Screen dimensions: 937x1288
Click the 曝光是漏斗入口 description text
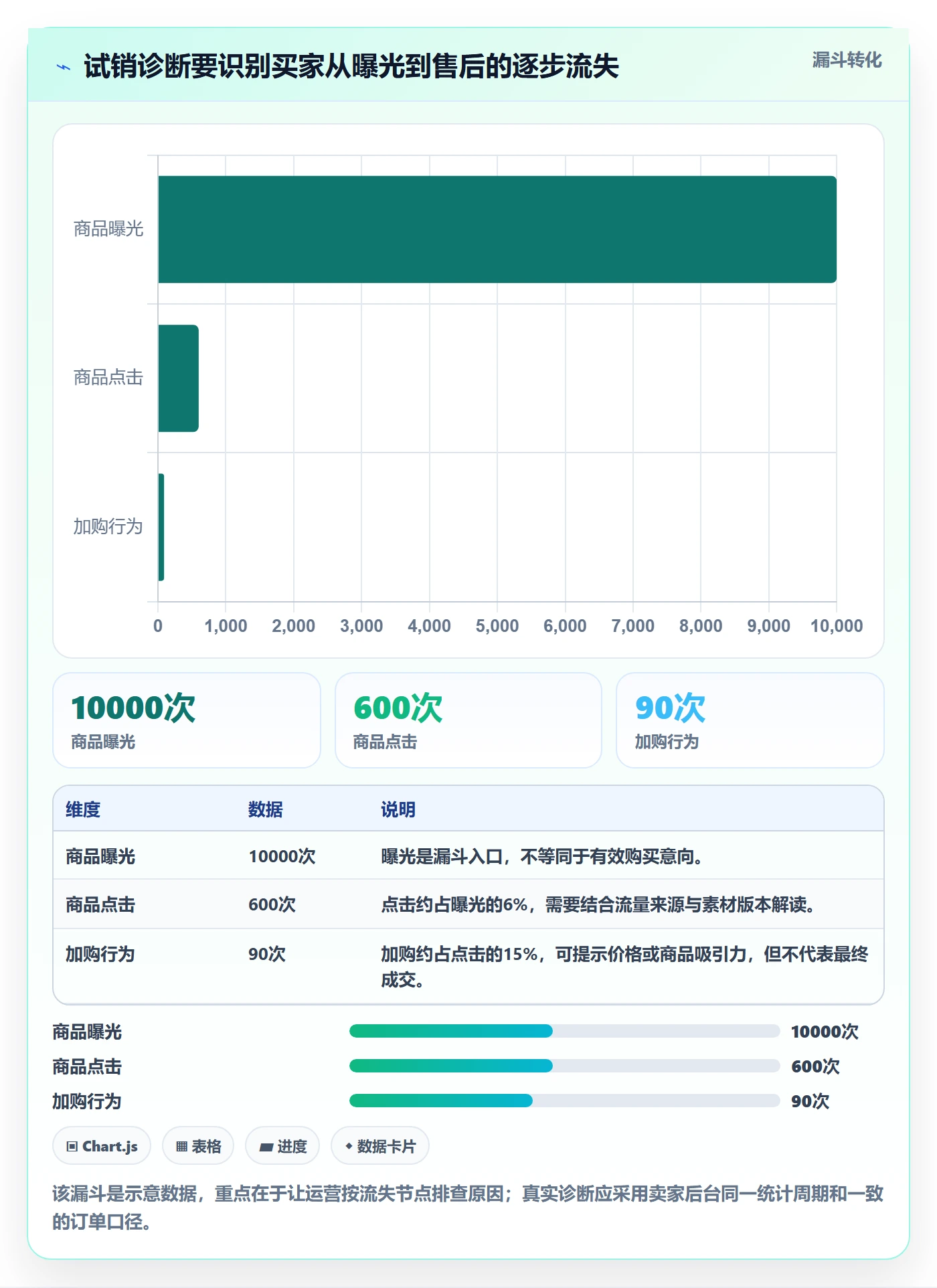pyautogui.click(x=541, y=856)
